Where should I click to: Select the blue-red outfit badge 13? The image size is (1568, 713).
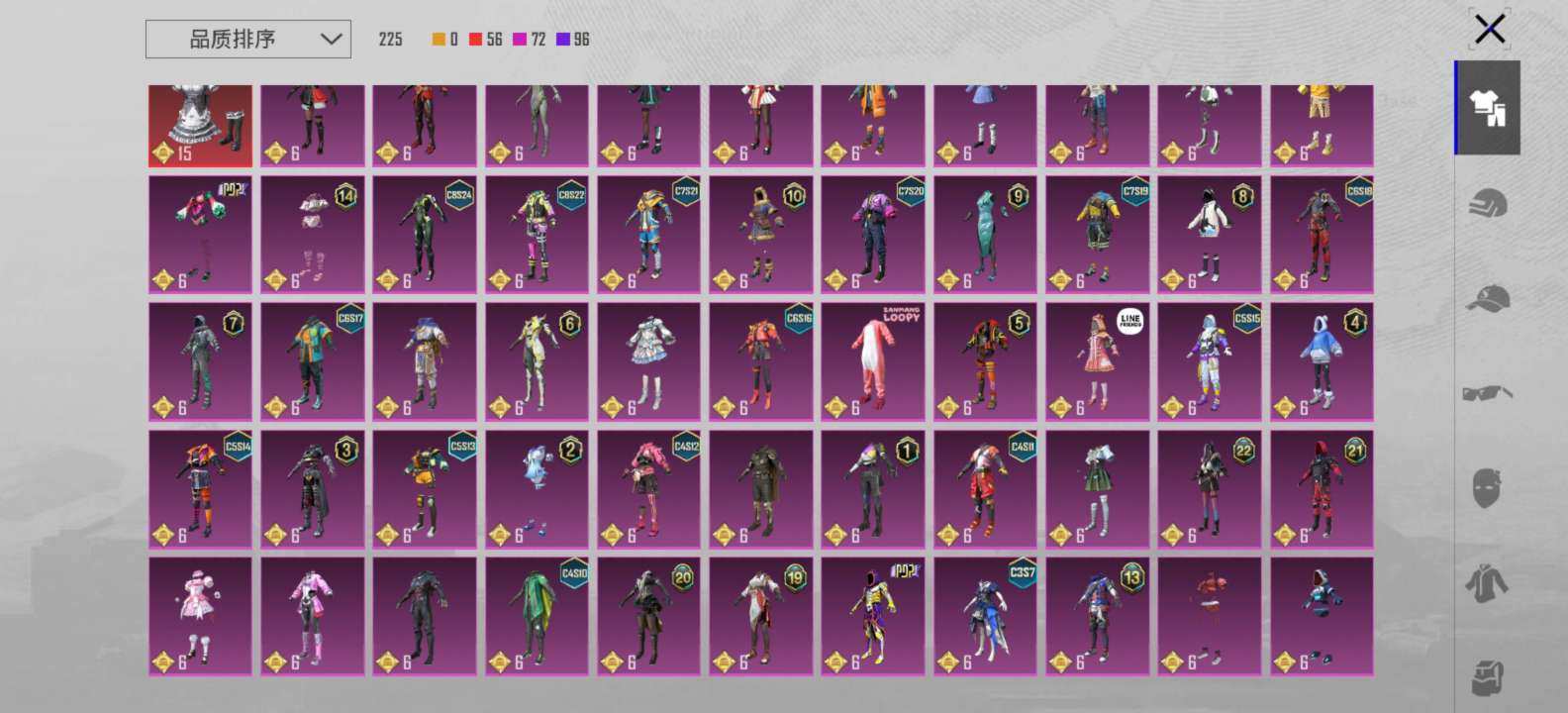1098,616
